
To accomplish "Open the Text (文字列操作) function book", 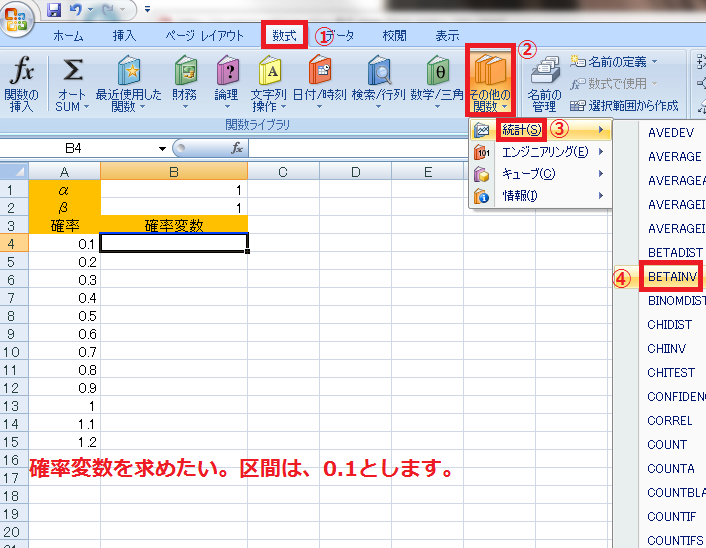I will point(269,83).
